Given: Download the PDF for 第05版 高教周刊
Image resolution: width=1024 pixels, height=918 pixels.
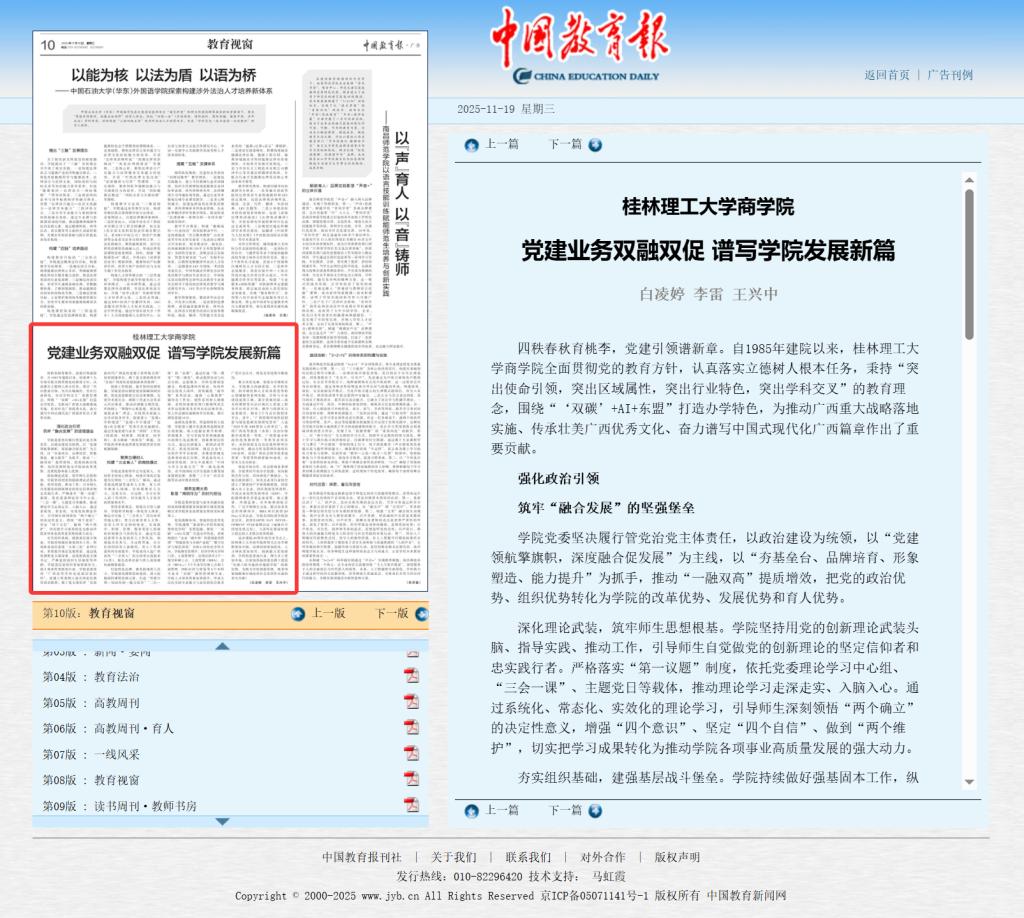Looking at the screenshot, I should click(411, 702).
